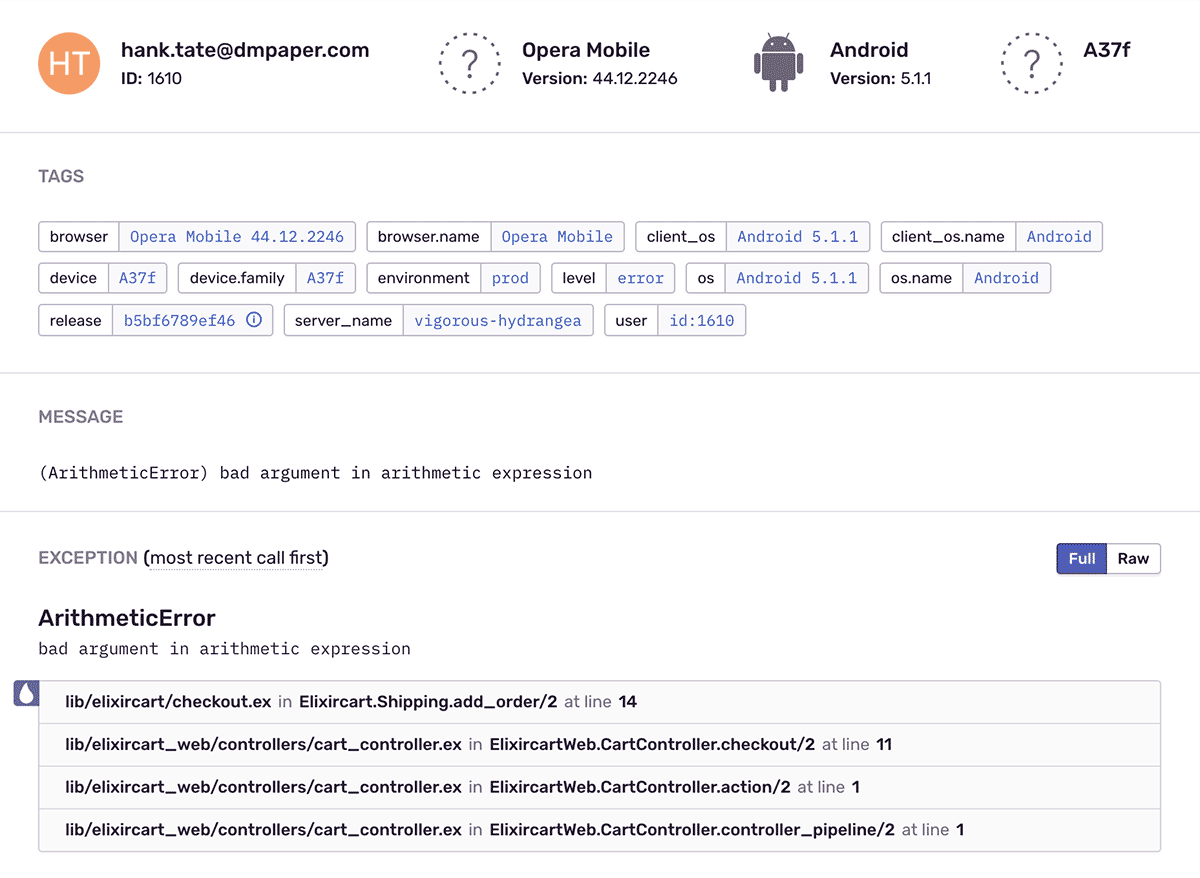The image size is (1200, 878).
Task: Select the level error tag
Action: [x=640, y=279]
